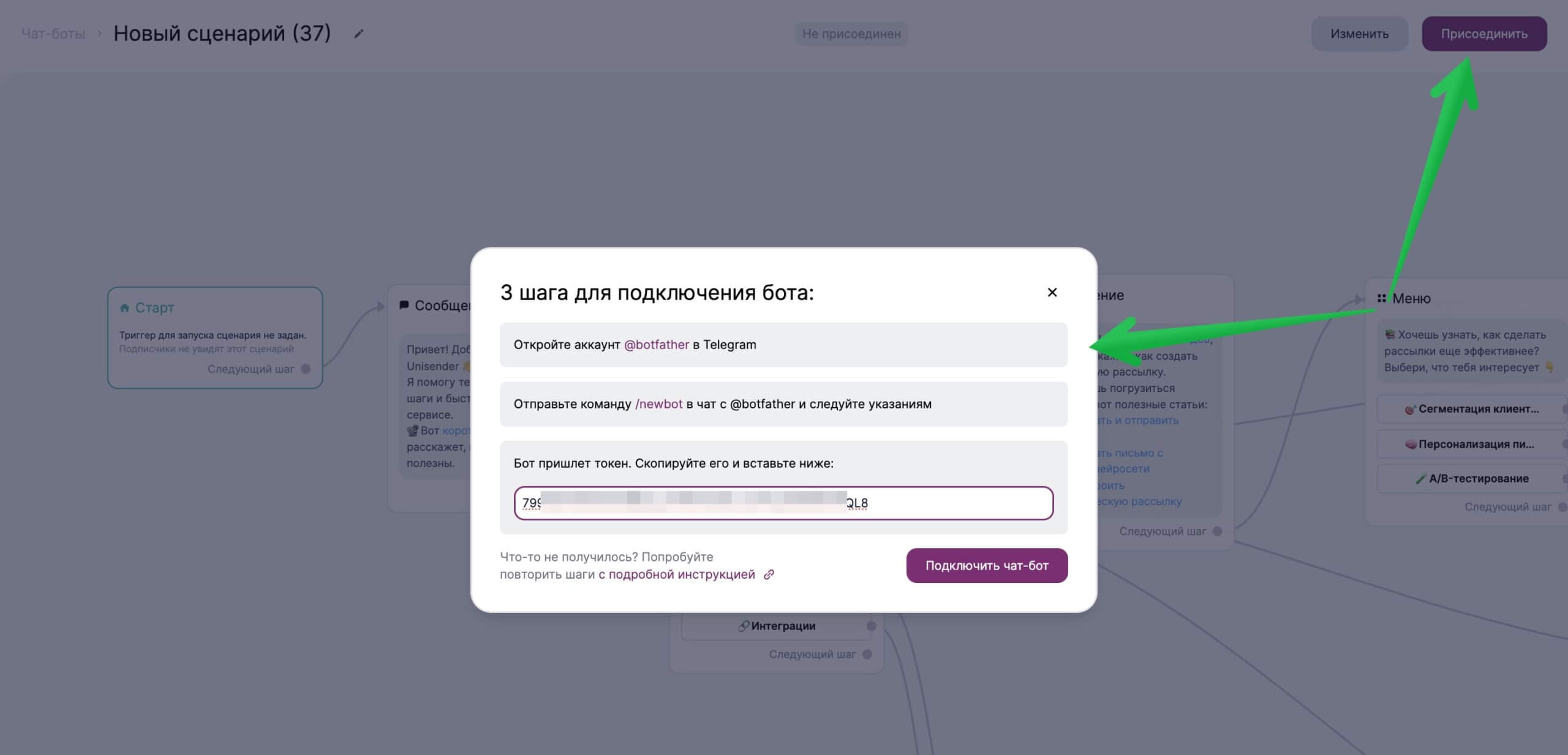Click Бот пришлет токен instruction text

point(673,464)
